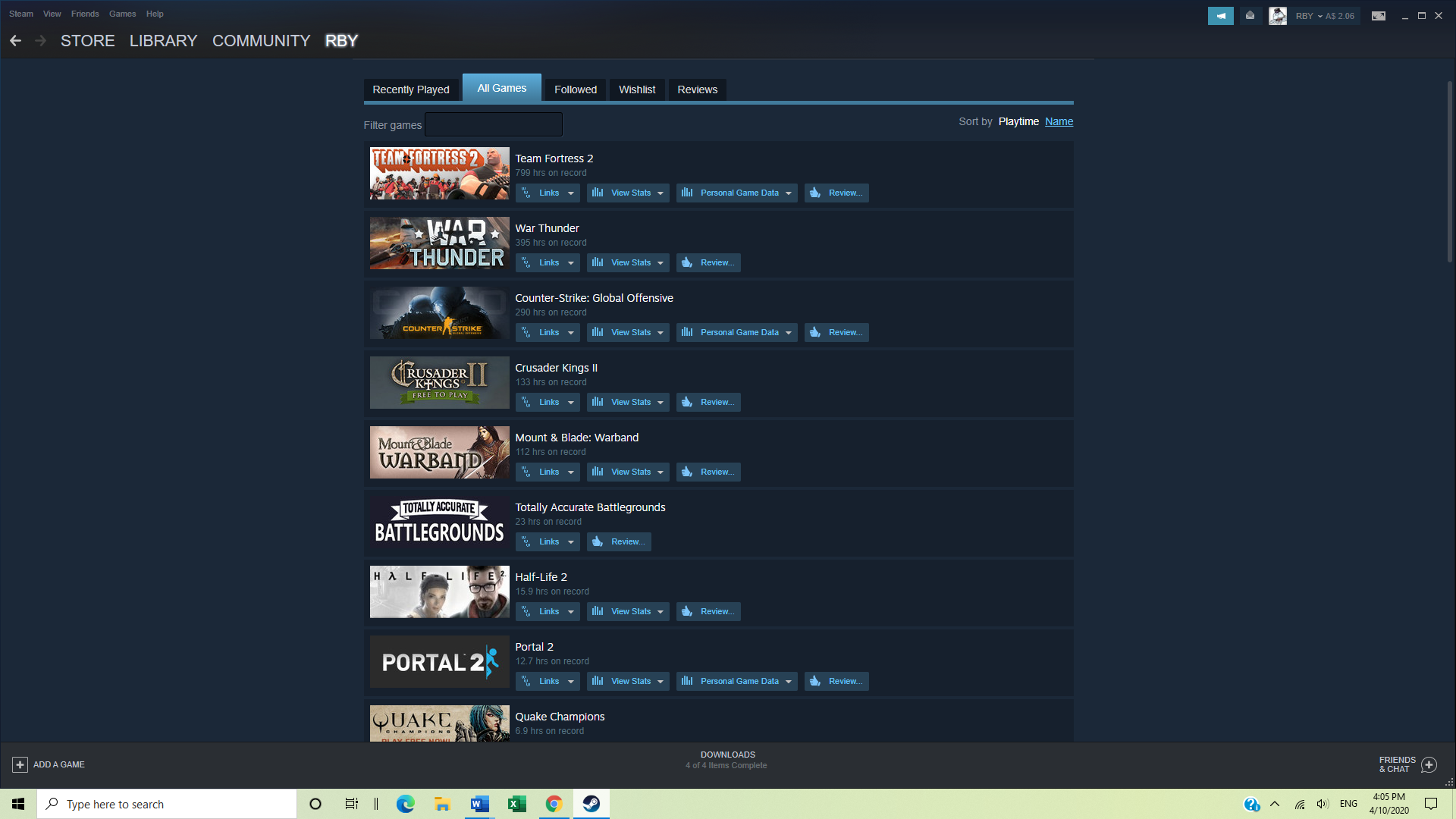Click the Cortana circle icon
This screenshot has height=819, width=1456.
315,804
